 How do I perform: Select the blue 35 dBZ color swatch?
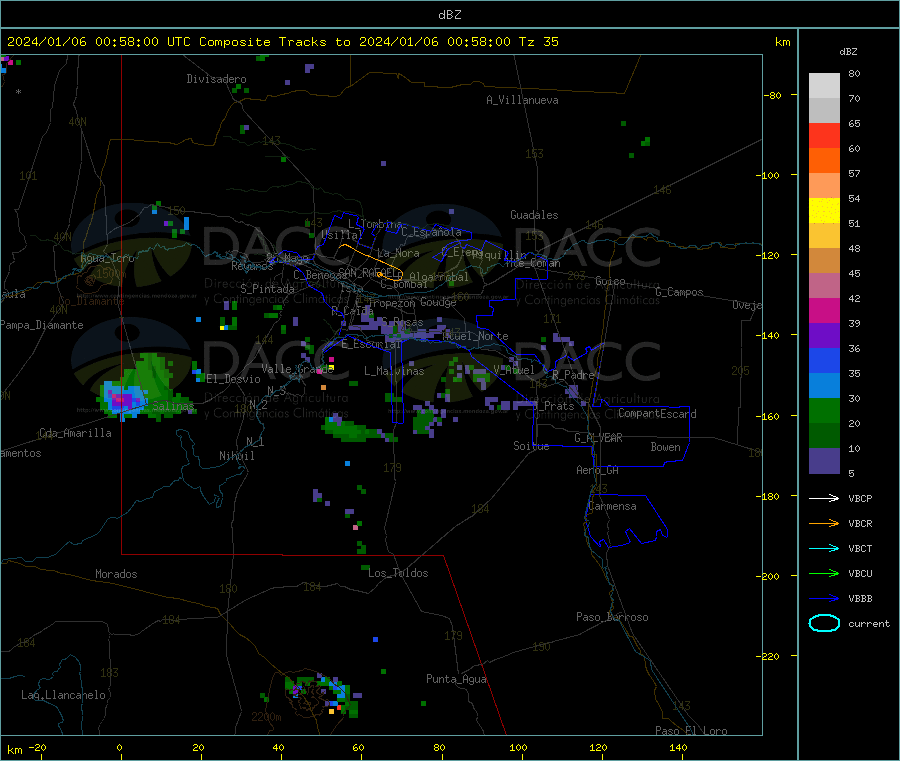(x=824, y=360)
